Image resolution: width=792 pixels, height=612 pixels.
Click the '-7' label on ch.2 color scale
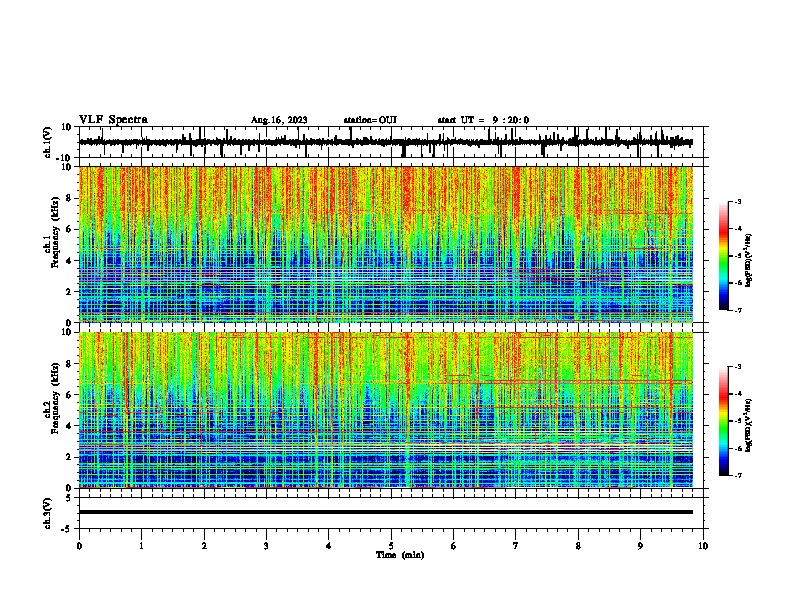tap(738, 476)
